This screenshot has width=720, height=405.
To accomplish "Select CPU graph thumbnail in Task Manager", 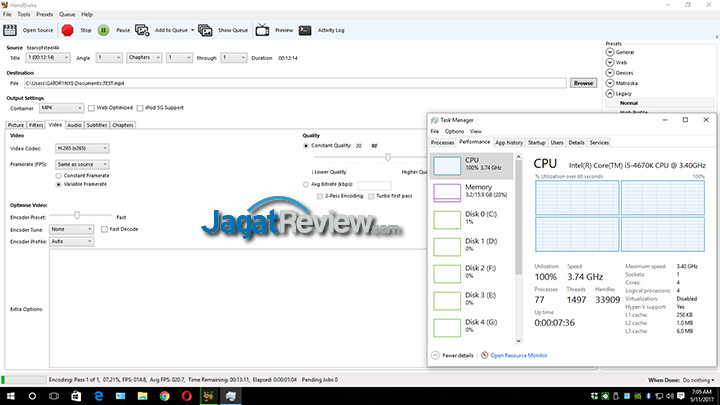I will [x=447, y=166].
